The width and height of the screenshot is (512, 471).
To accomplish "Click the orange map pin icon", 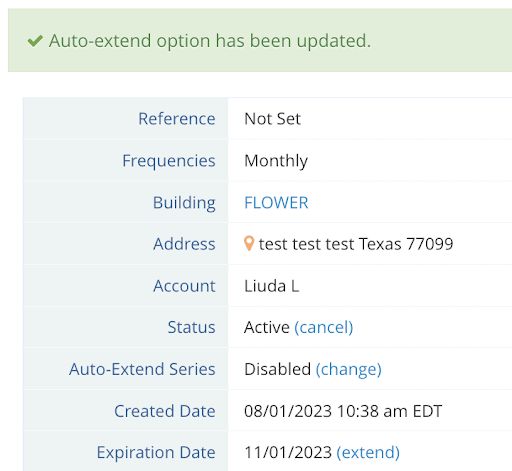I will pos(249,243).
